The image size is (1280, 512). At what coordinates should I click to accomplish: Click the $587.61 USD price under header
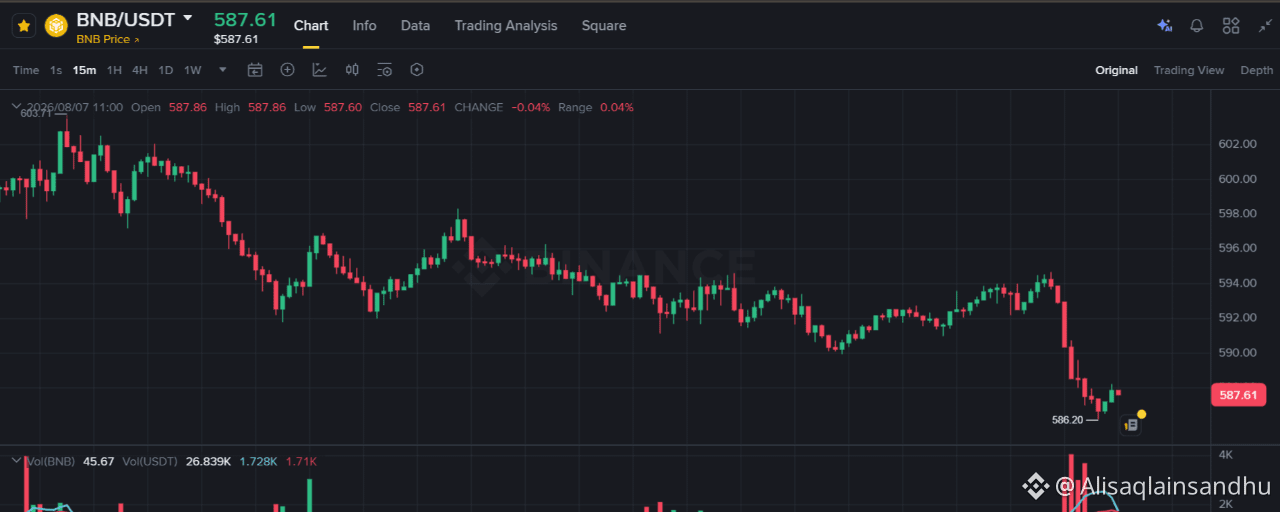pyautogui.click(x=236, y=39)
